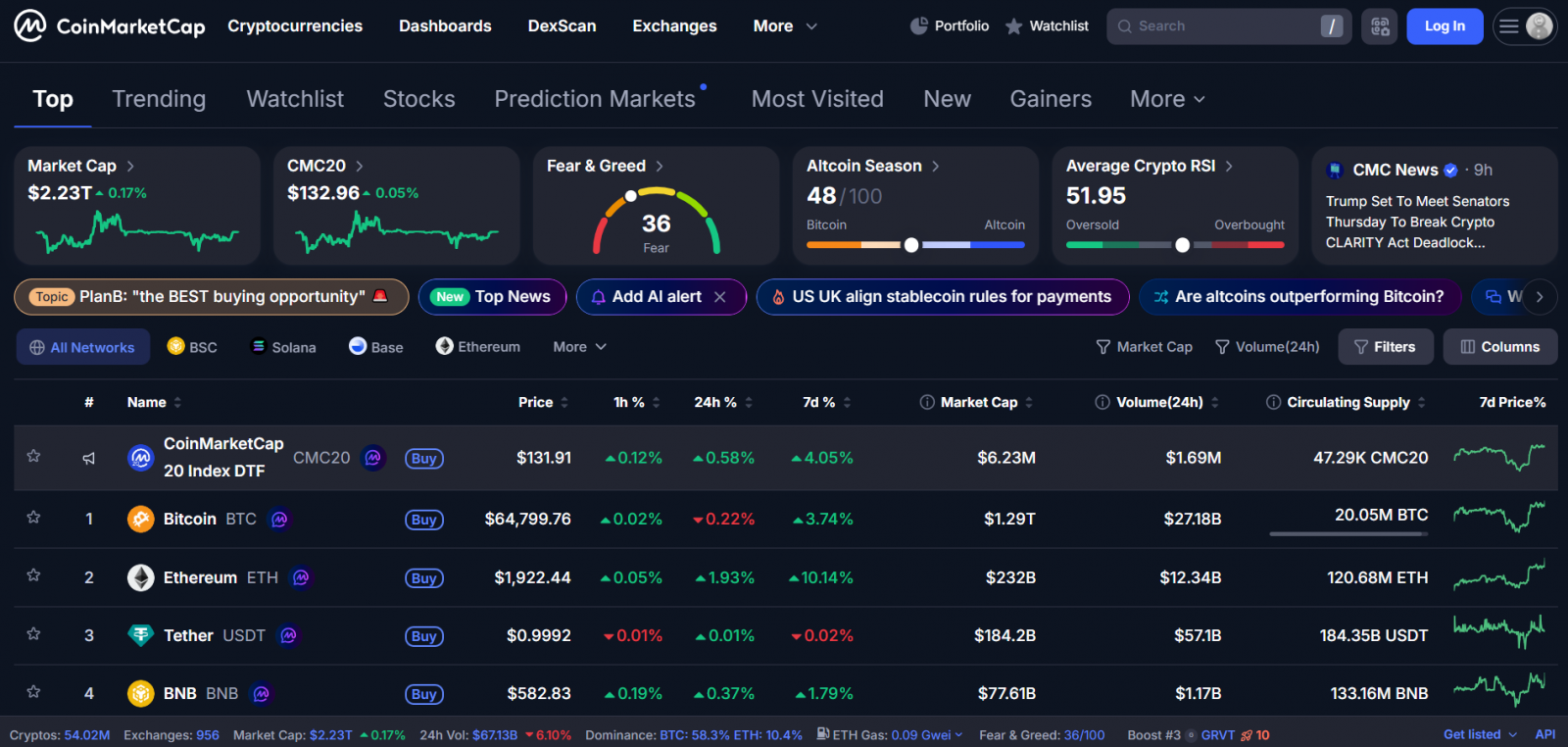Toggle the Volume(24h) filter
This screenshot has height=747, width=1568.
pos(1267,347)
